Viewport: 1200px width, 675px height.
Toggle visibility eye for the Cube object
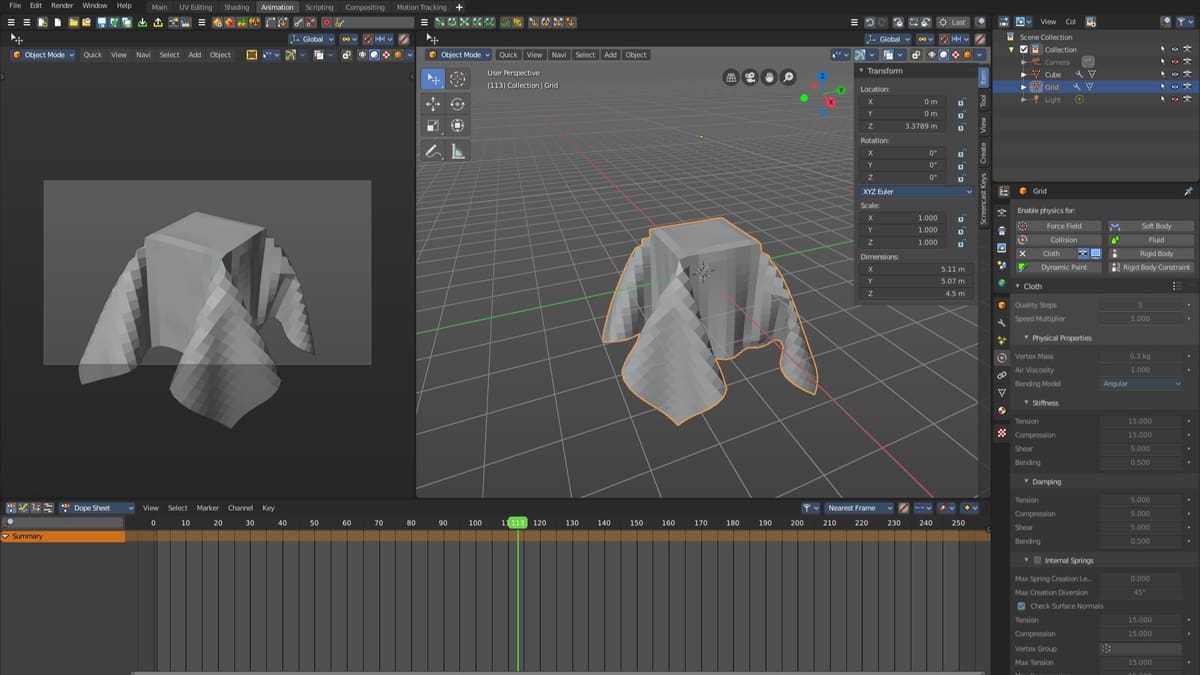pos(1174,74)
